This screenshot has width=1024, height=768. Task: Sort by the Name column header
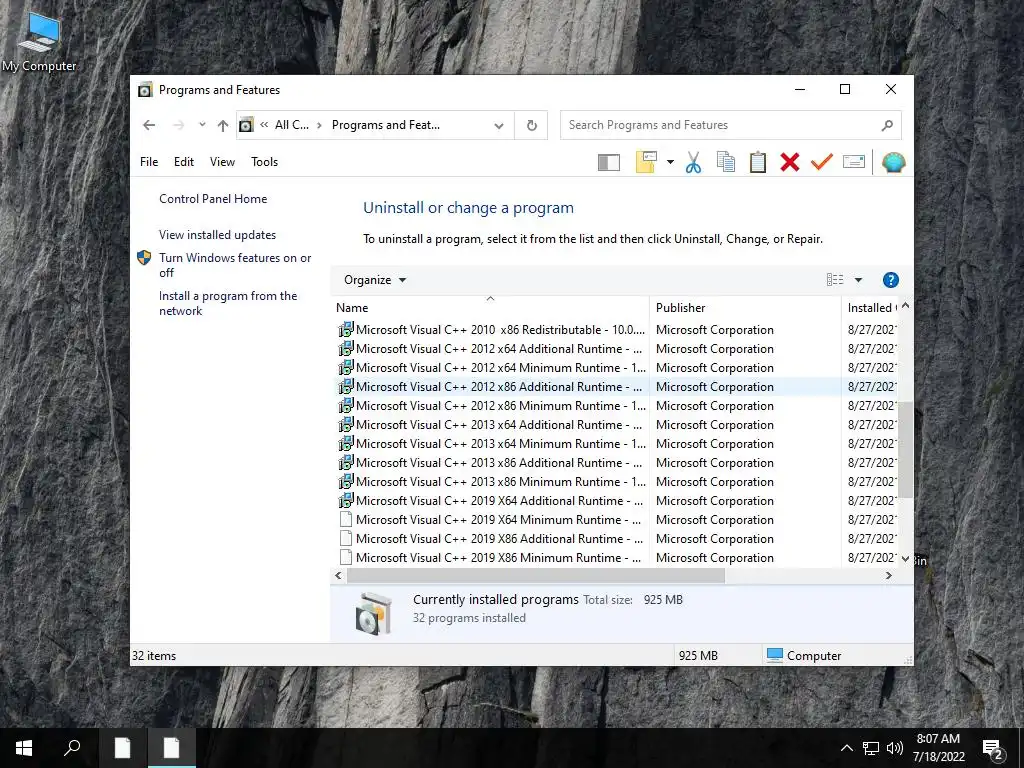(490, 308)
